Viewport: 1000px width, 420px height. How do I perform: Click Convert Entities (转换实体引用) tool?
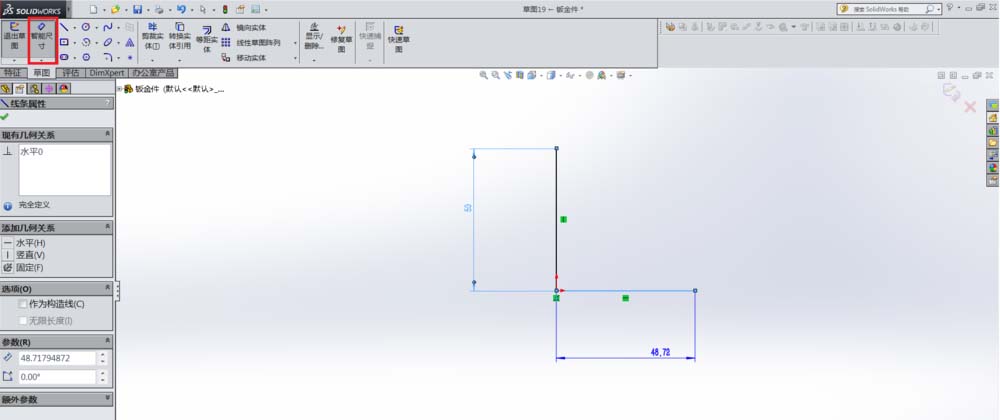click(x=180, y=37)
